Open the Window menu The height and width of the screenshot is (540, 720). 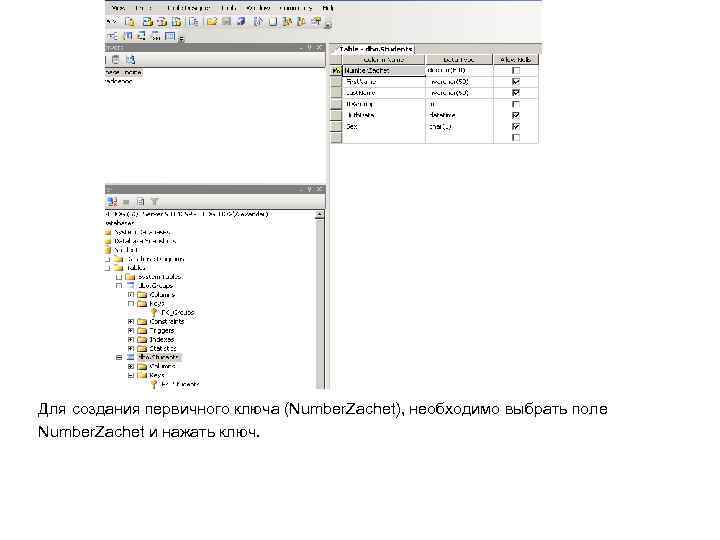pos(259,8)
